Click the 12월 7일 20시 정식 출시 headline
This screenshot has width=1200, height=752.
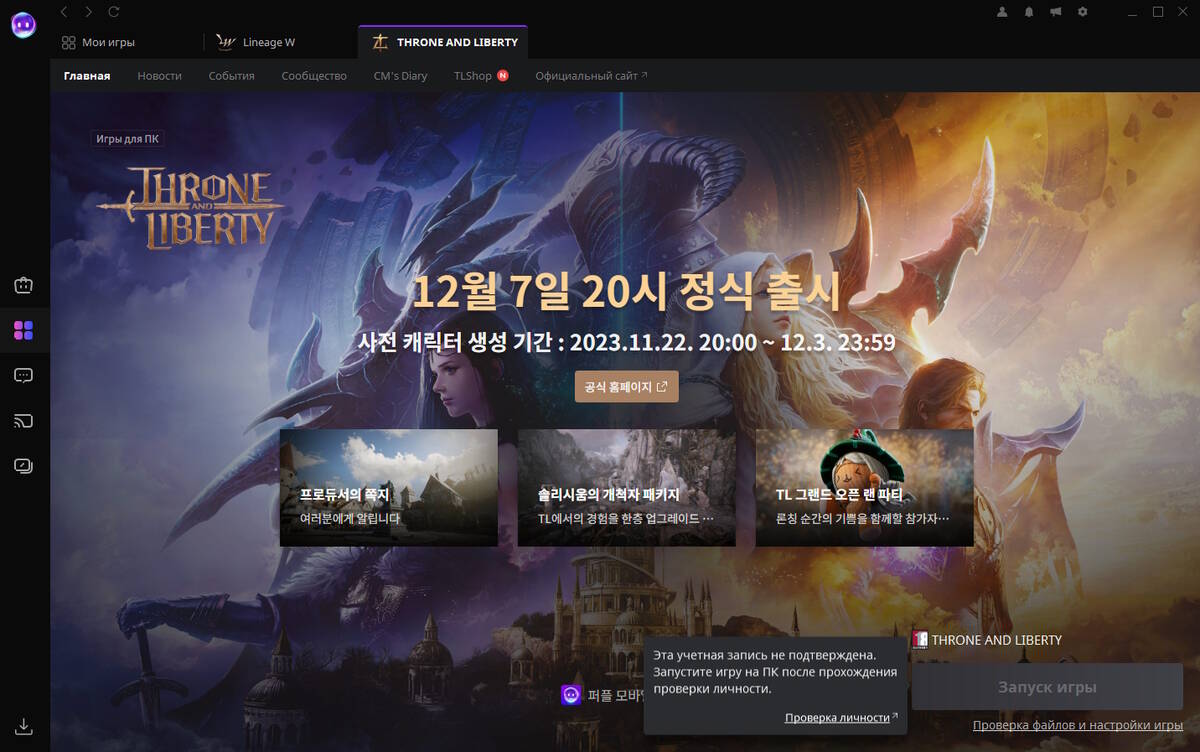(x=627, y=291)
